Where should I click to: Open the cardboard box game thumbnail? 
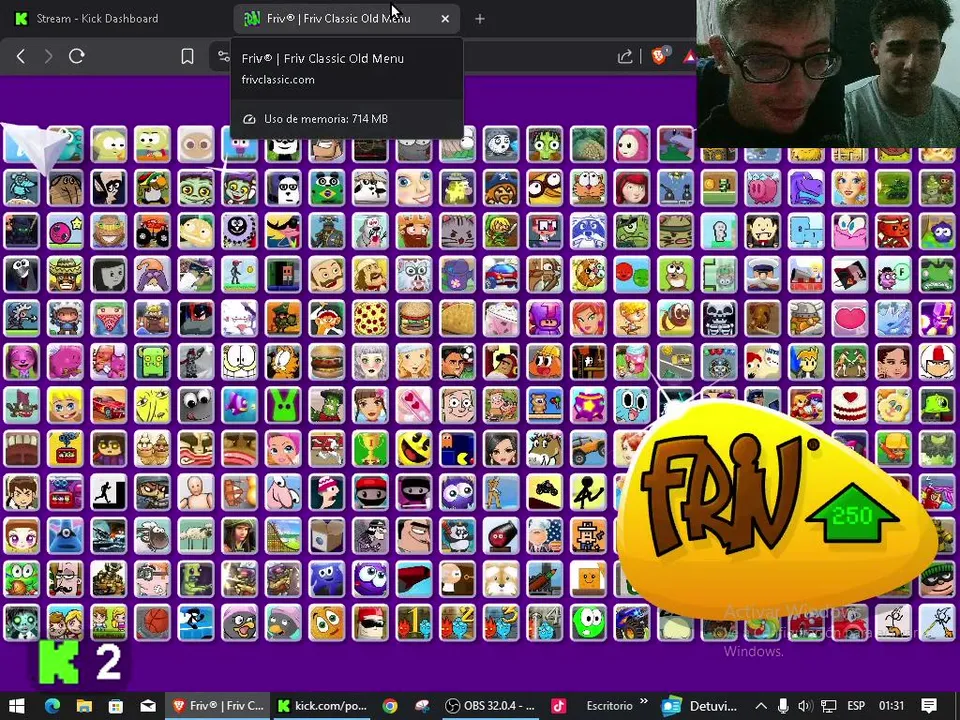pyautogui.click(x=327, y=536)
